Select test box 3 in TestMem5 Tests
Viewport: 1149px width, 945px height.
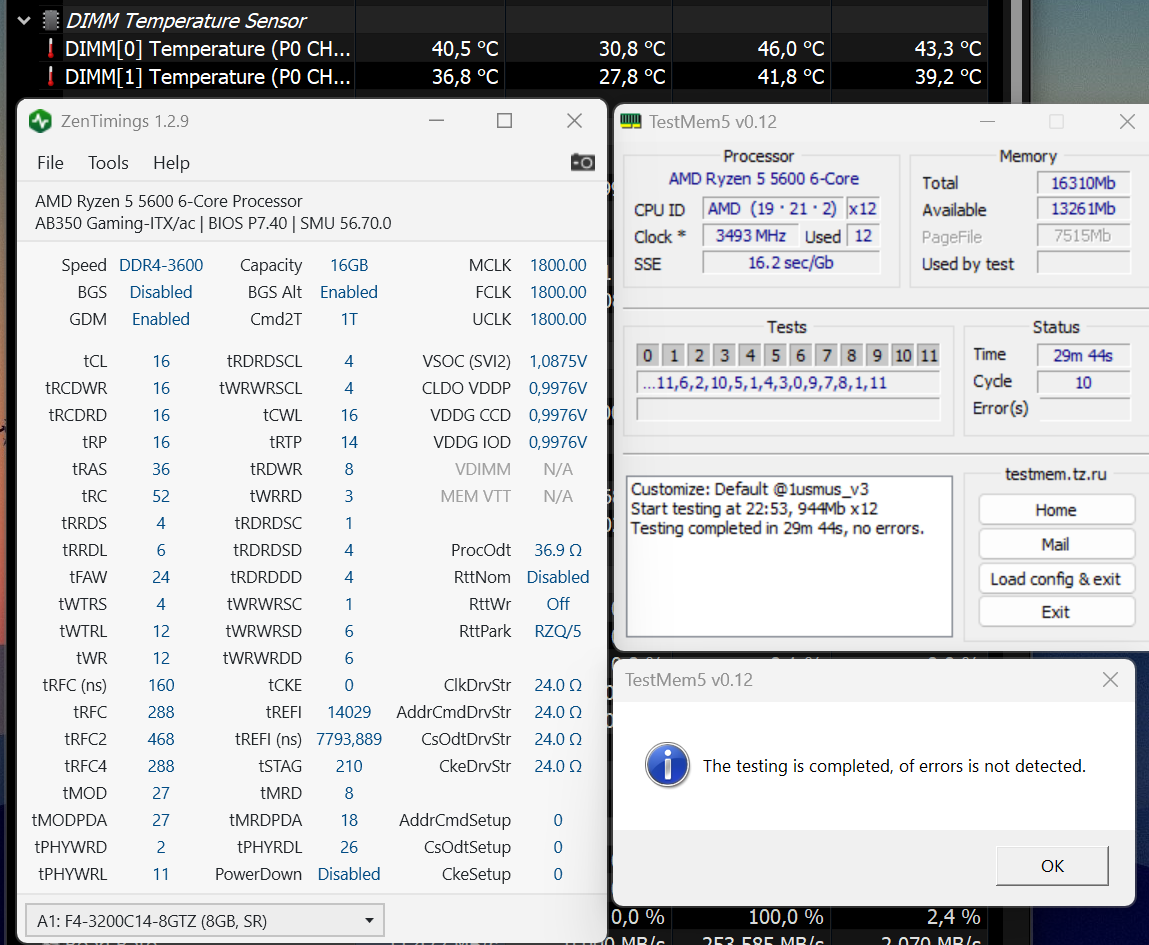(724, 355)
